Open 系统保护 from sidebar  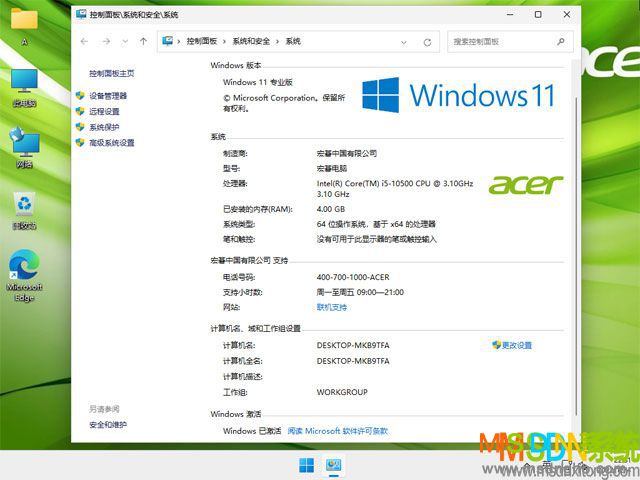(104, 127)
